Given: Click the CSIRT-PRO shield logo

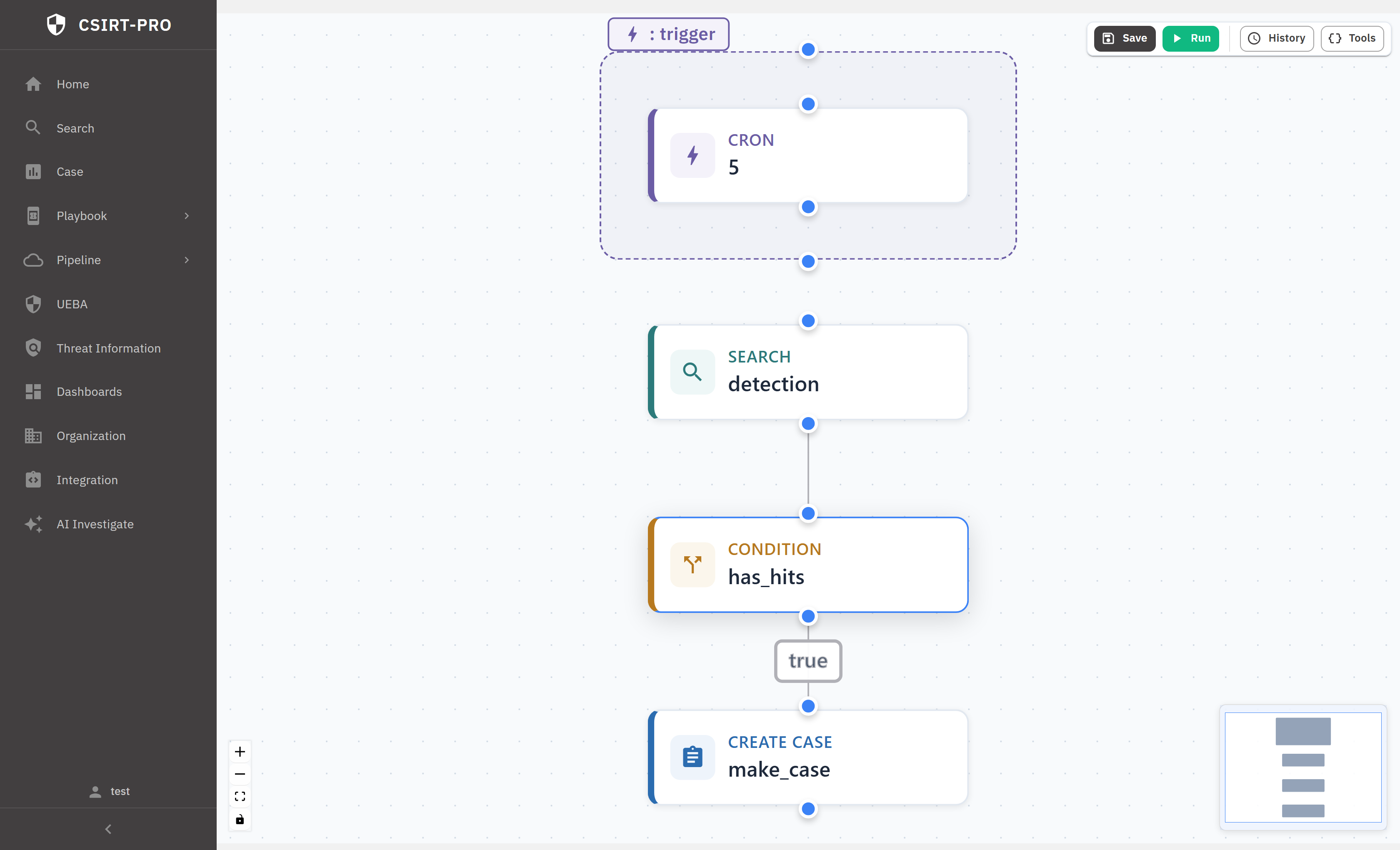Looking at the screenshot, I should [x=56, y=25].
